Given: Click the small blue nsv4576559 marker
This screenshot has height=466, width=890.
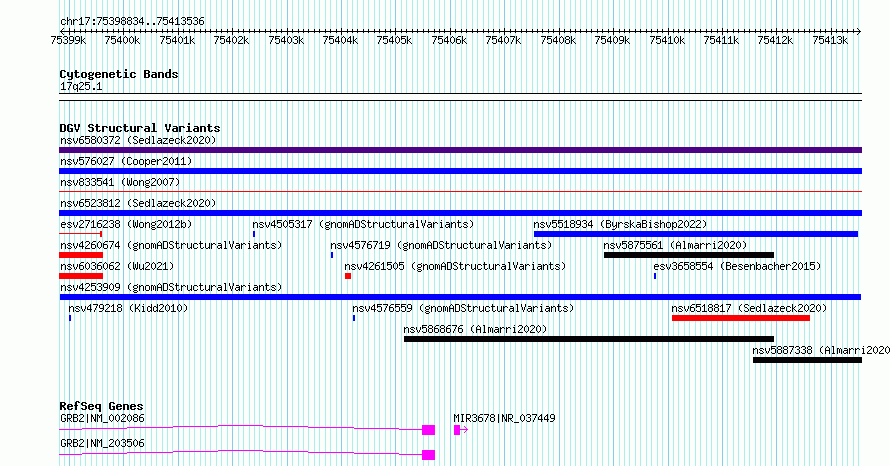Looking at the screenshot, I should point(354,318).
